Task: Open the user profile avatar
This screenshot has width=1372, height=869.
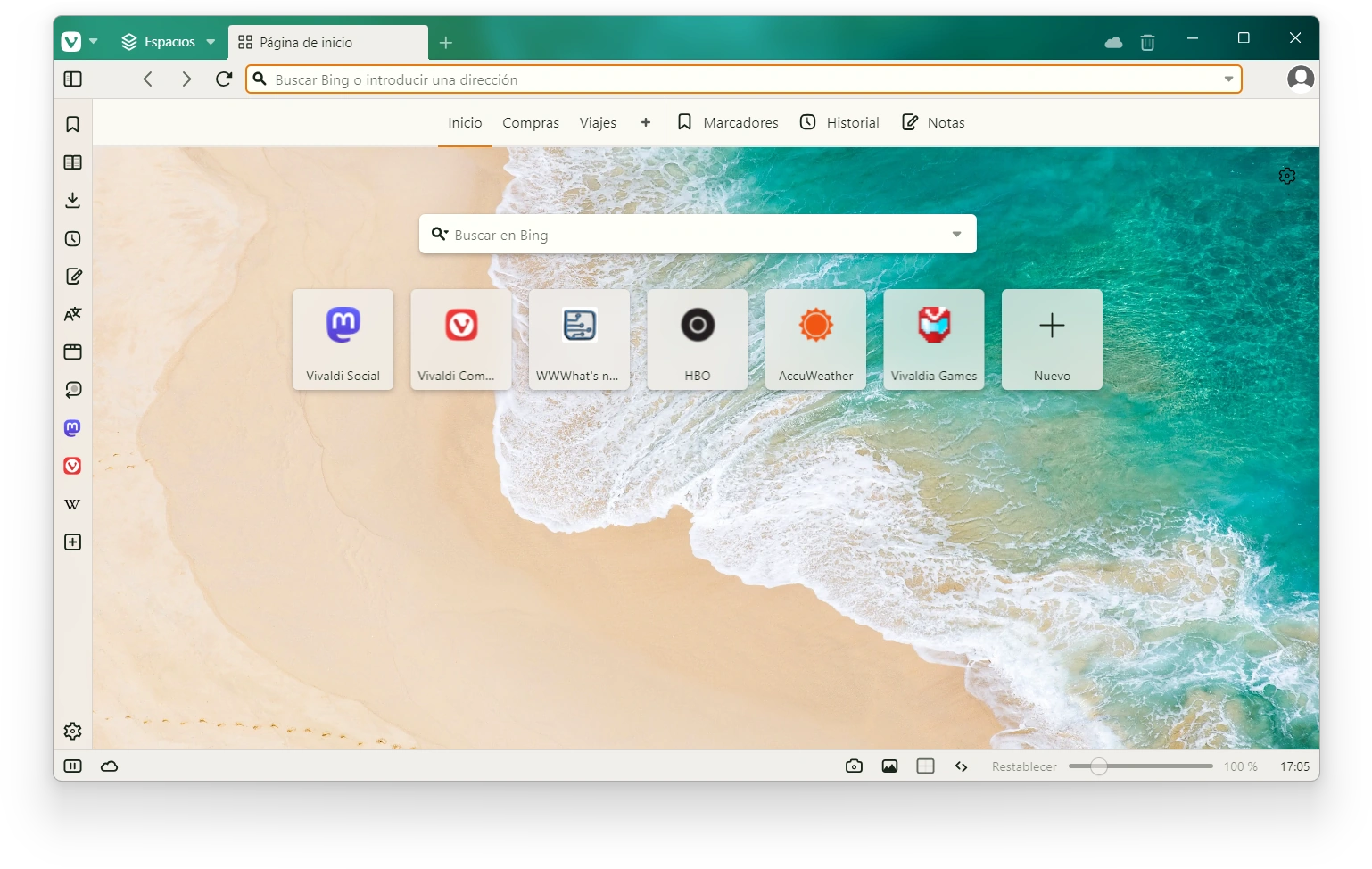Action: coord(1301,79)
